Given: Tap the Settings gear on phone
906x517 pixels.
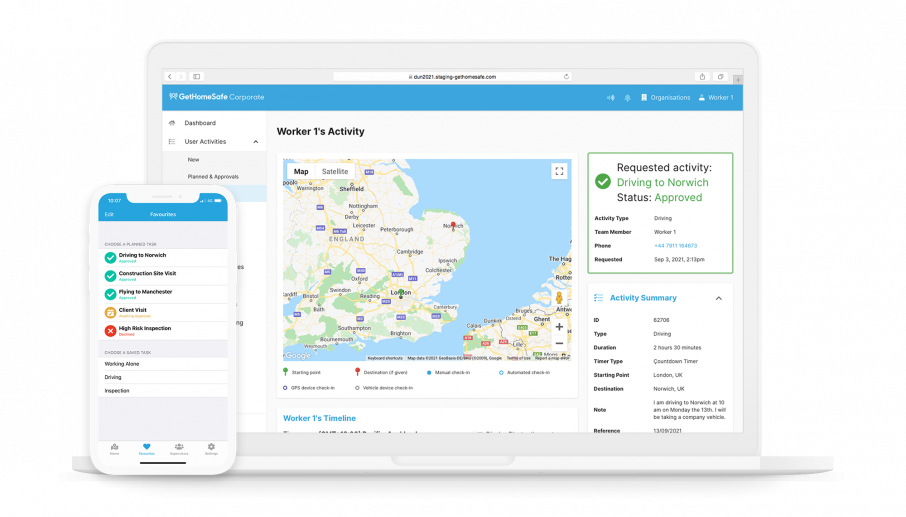Looking at the screenshot, I should [211, 447].
